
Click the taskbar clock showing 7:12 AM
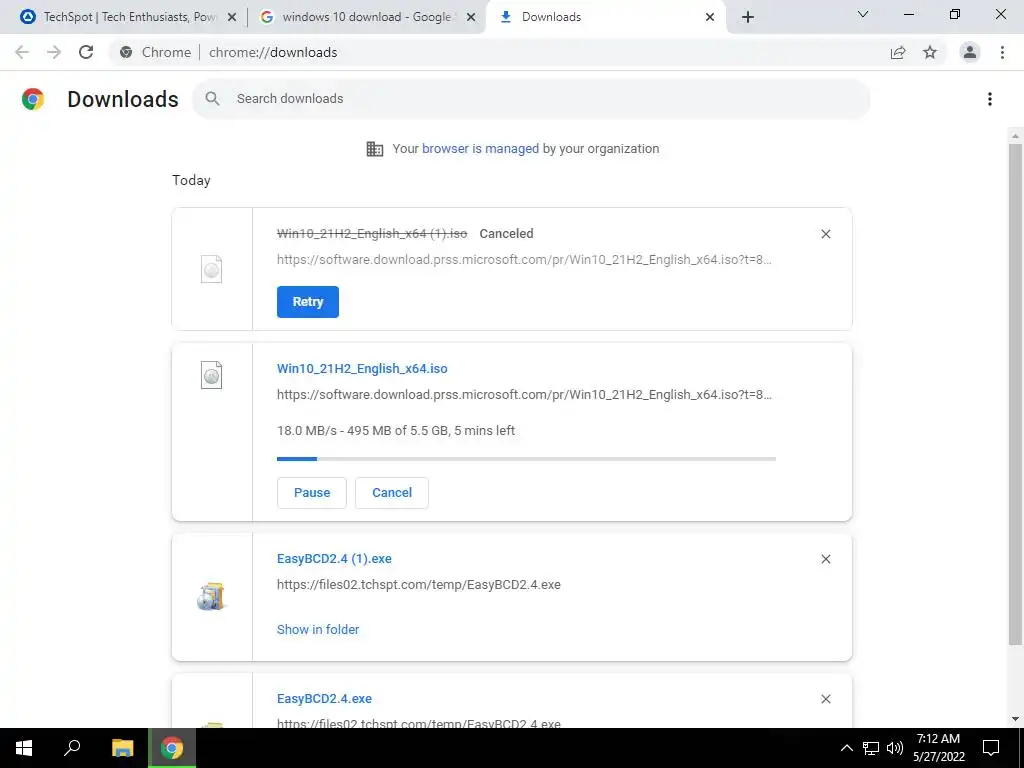938,748
